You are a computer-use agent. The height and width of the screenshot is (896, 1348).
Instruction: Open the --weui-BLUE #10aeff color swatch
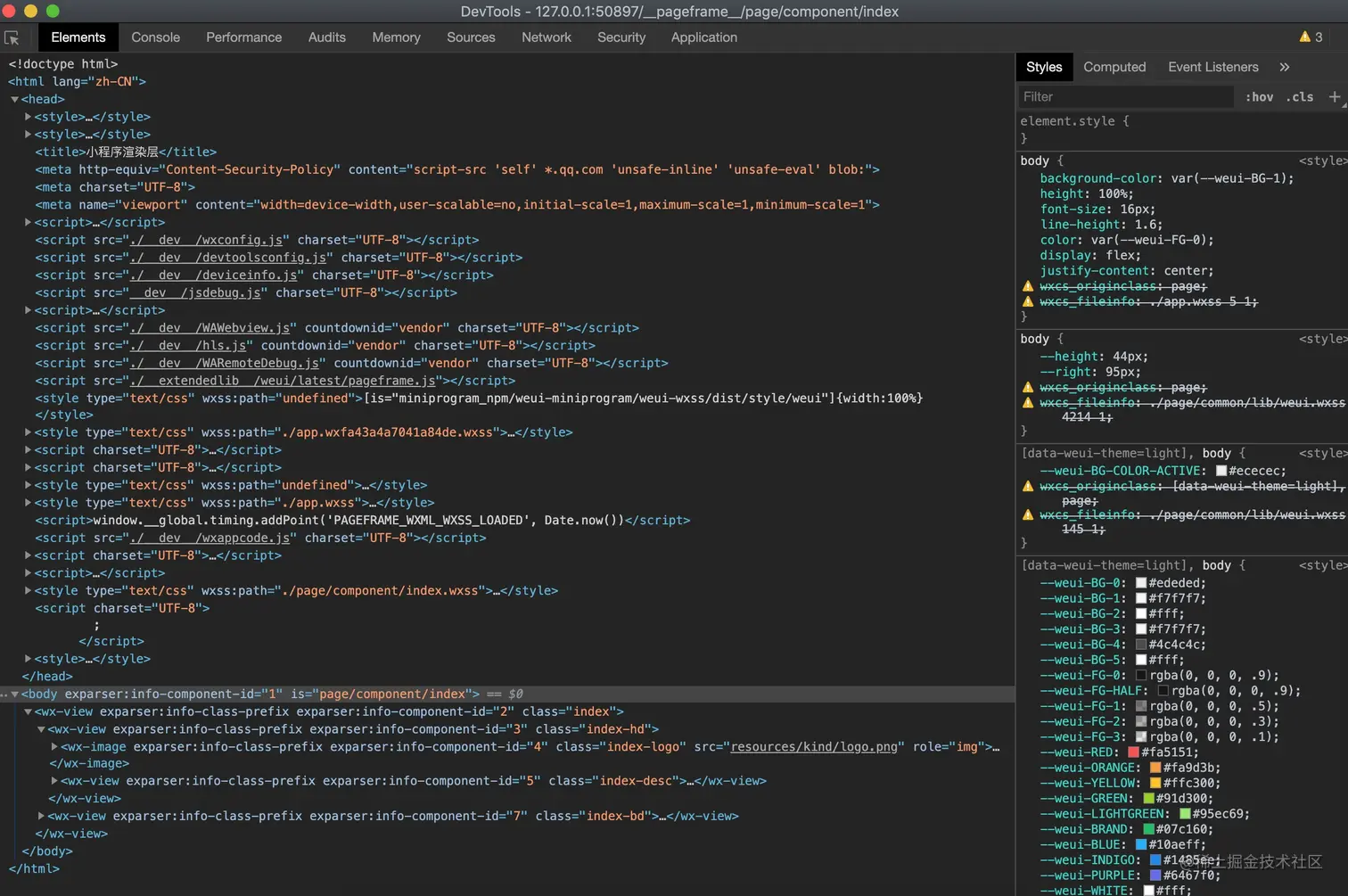[1141, 844]
